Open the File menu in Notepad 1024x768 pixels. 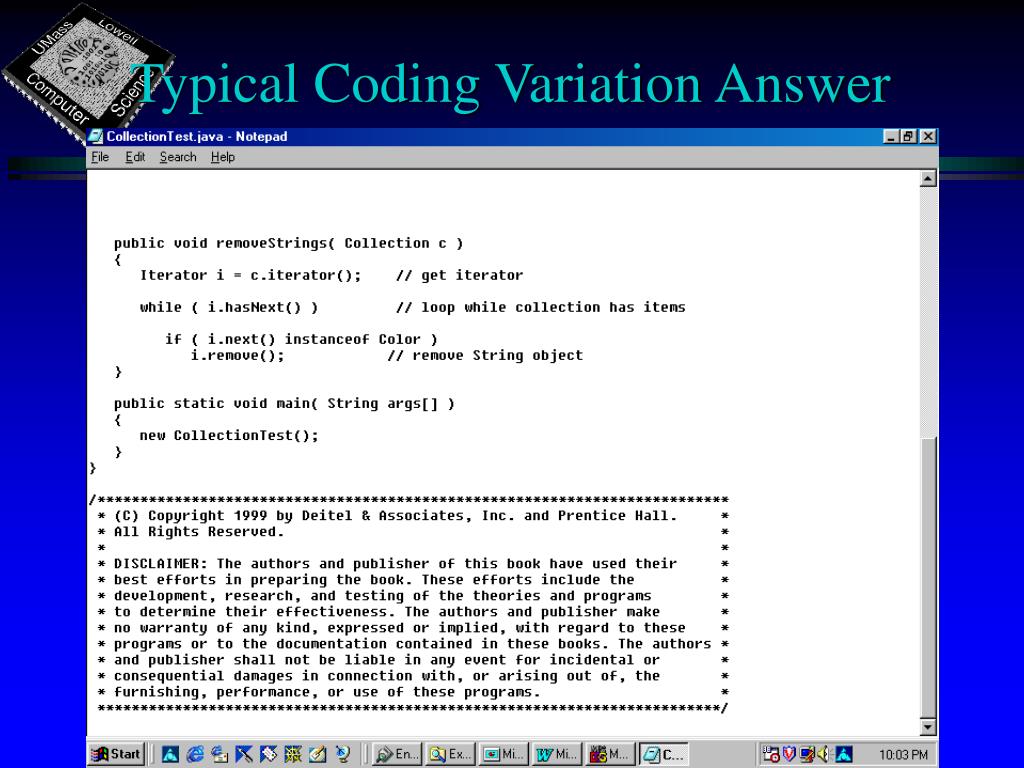point(100,157)
